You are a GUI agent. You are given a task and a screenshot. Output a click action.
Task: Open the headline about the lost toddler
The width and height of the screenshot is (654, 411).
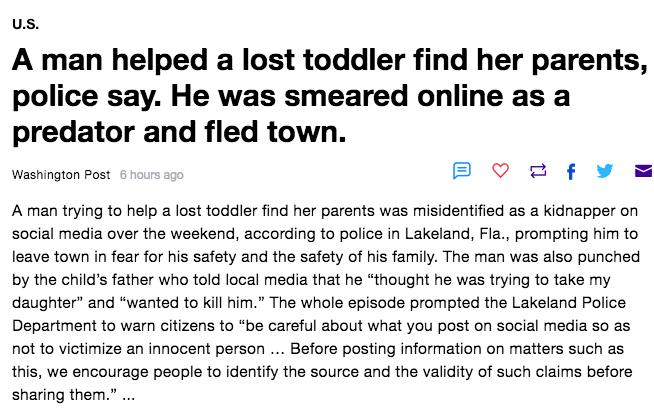point(330,96)
